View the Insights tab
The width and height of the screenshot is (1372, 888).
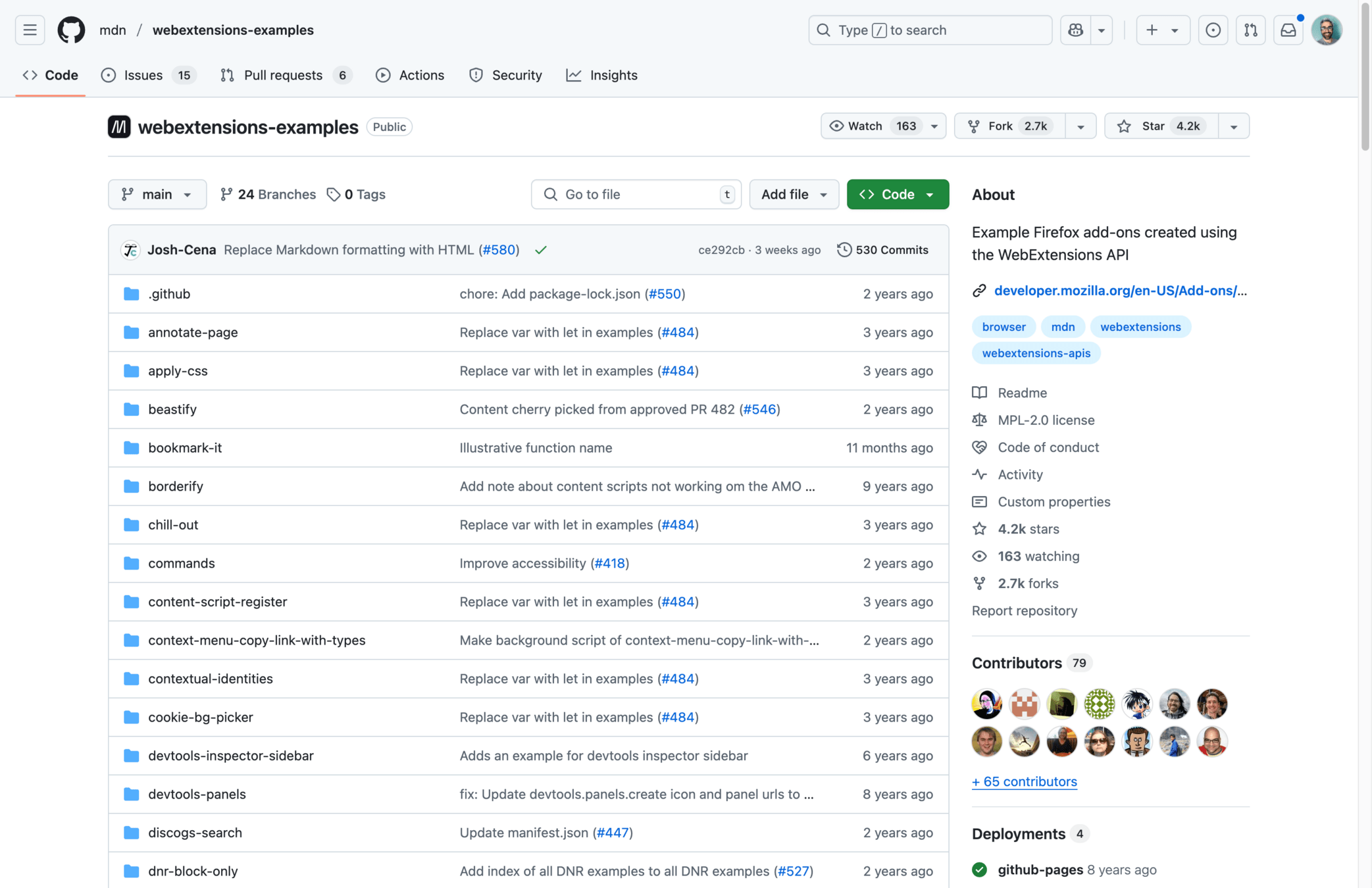pyautogui.click(x=601, y=75)
